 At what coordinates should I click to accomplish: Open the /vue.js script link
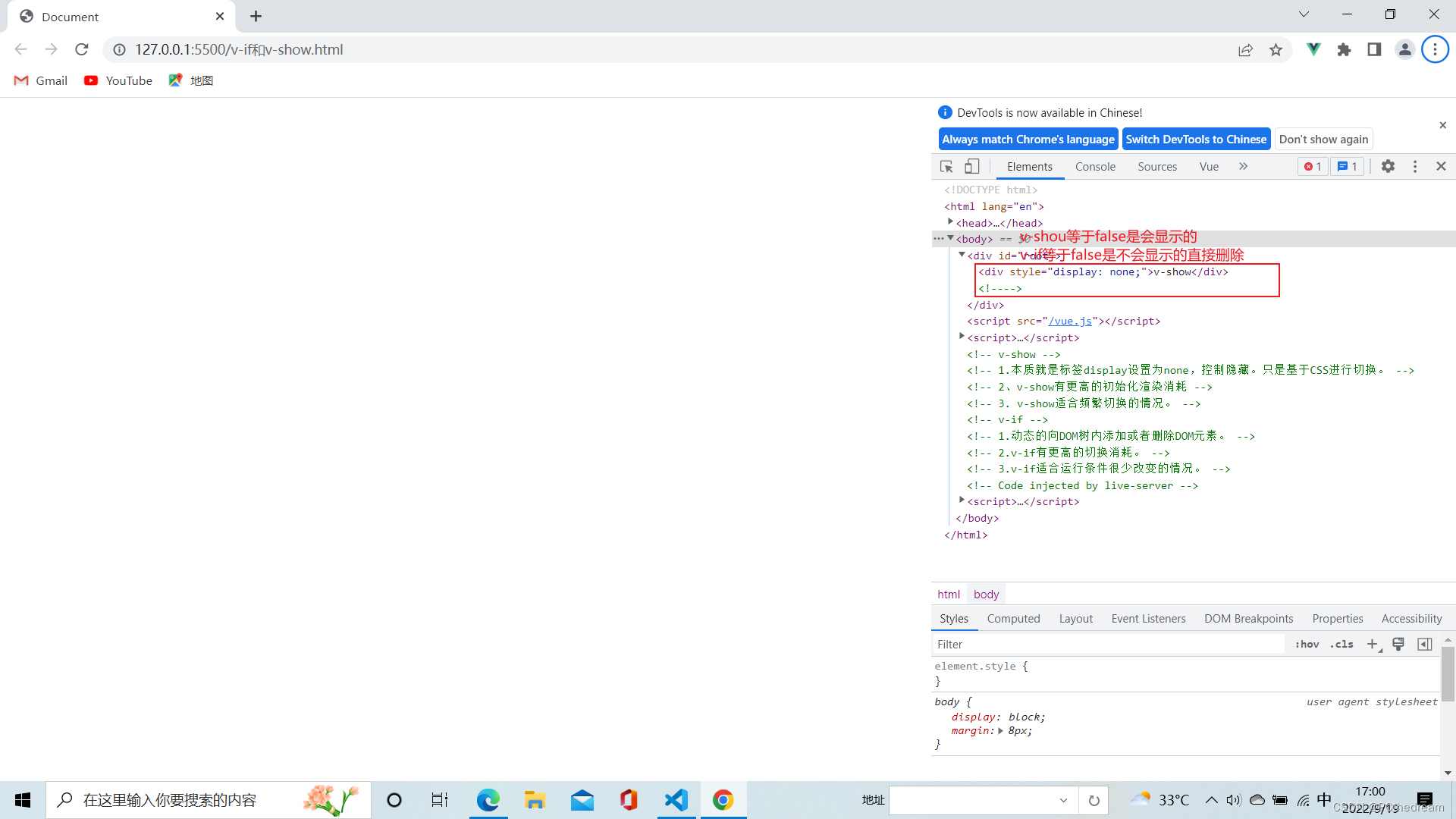(1070, 321)
